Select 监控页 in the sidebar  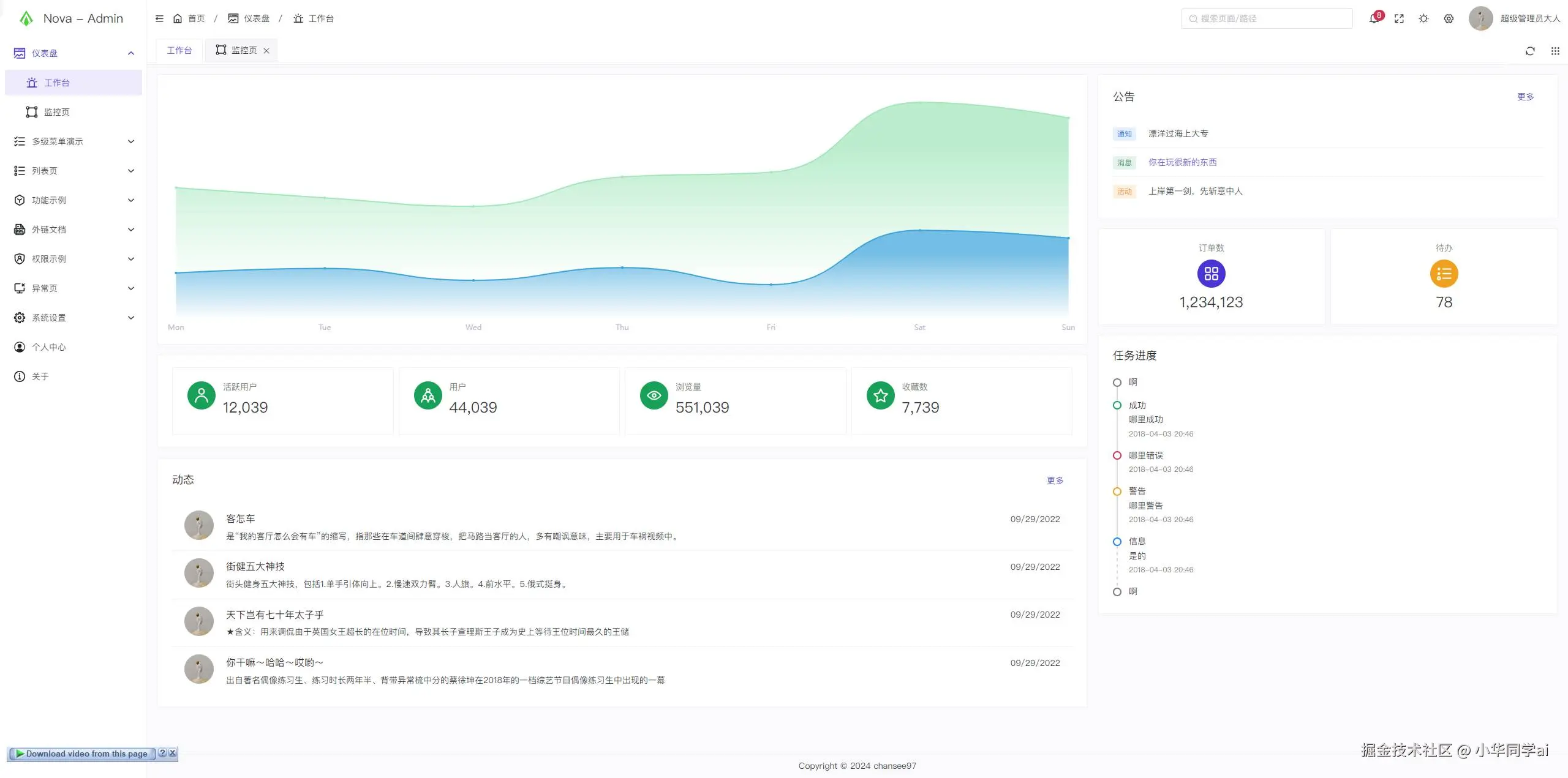[56, 112]
